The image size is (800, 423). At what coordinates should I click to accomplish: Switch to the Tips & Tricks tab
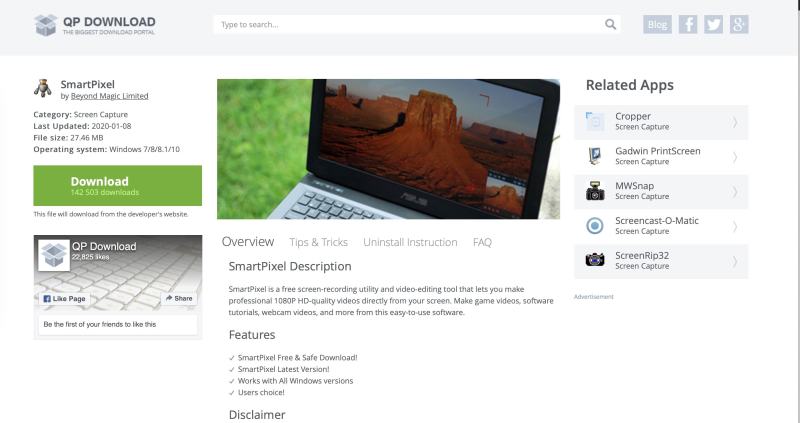318,242
